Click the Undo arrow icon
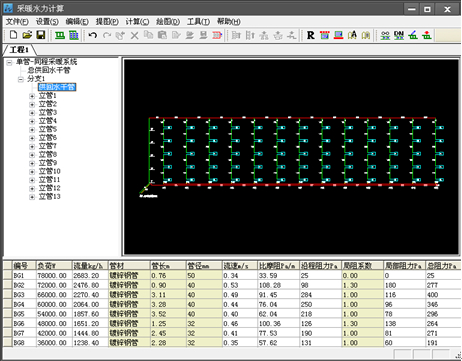This screenshot has width=462, height=361. (x=93, y=35)
